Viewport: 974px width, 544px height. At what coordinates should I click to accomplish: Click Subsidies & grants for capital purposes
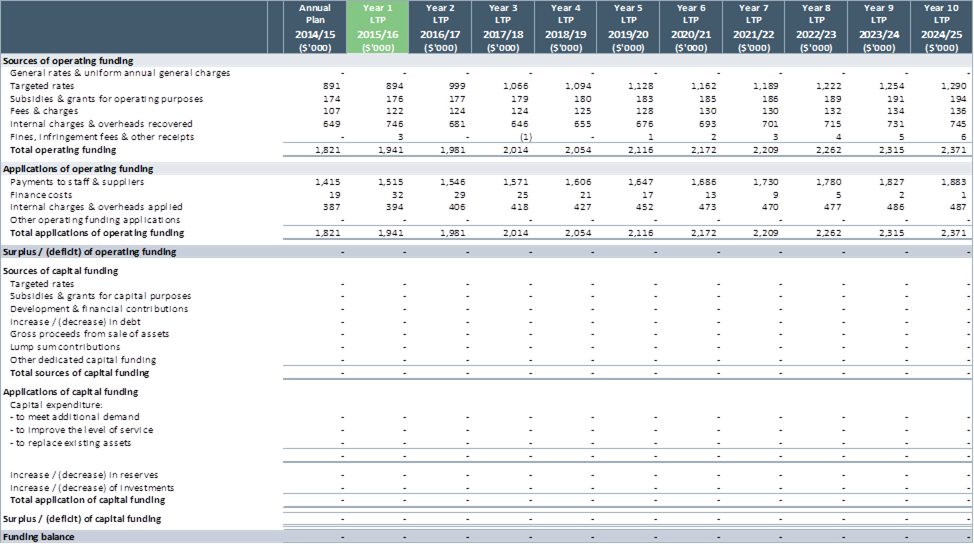tap(101, 296)
